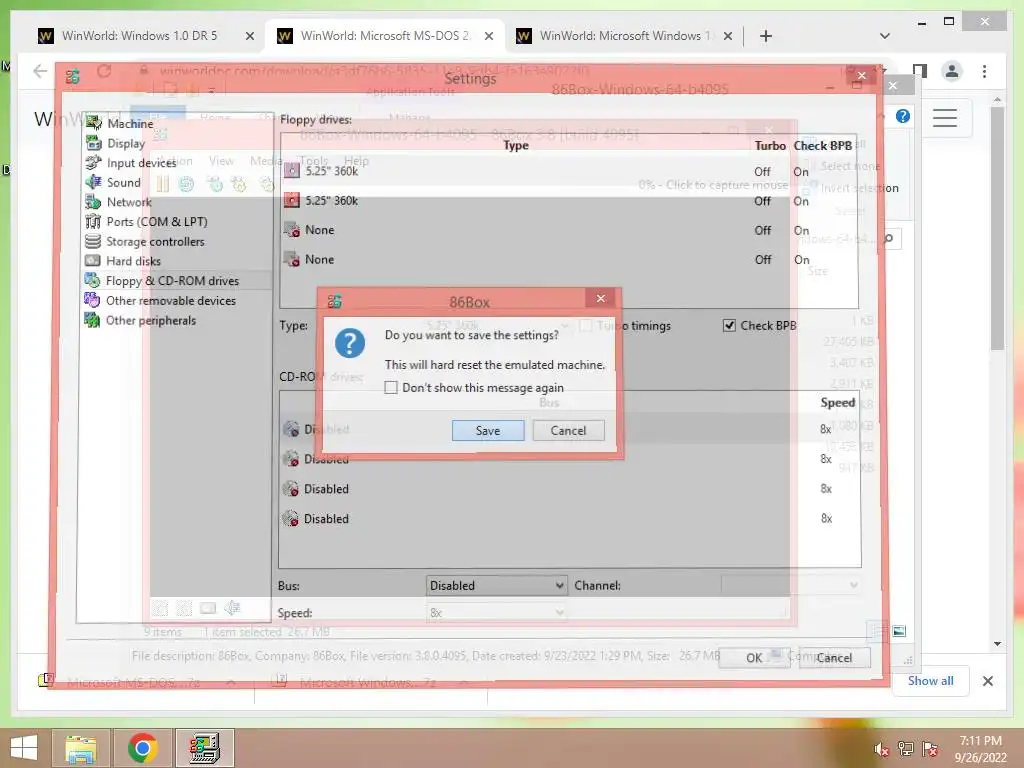Close the 86Box confirmation dialog
The image size is (1024, 768).
[601, 298]
